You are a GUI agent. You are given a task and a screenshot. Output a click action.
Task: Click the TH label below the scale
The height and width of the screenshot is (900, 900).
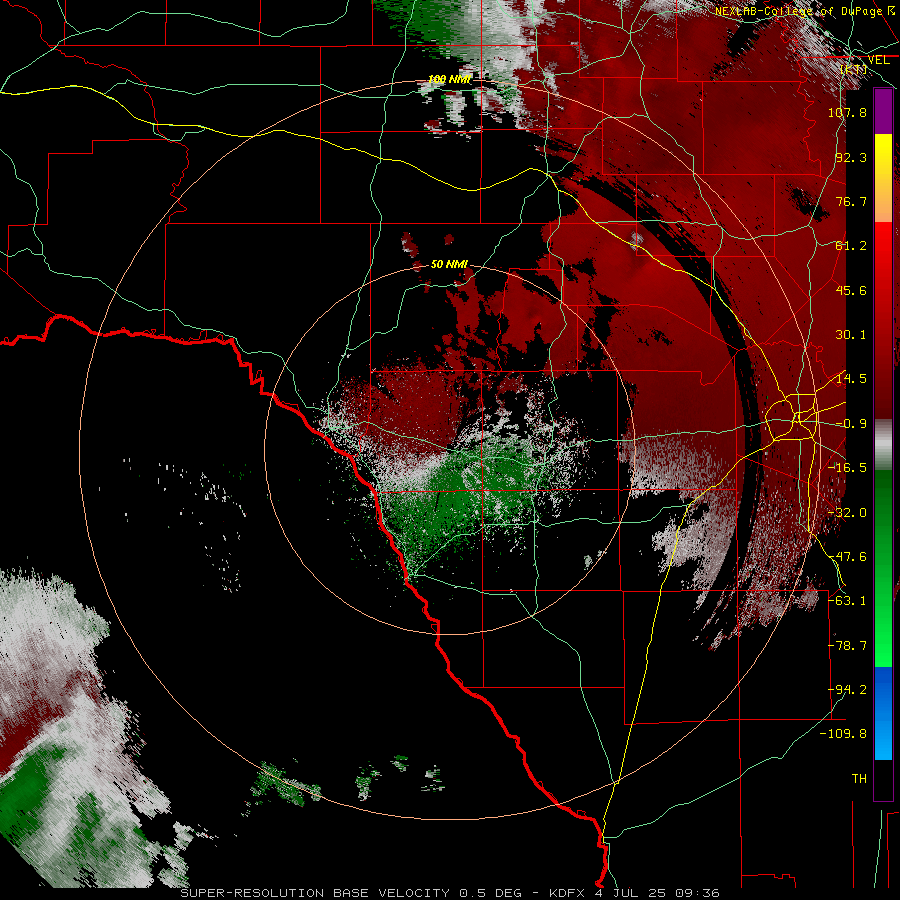[859, 779]
